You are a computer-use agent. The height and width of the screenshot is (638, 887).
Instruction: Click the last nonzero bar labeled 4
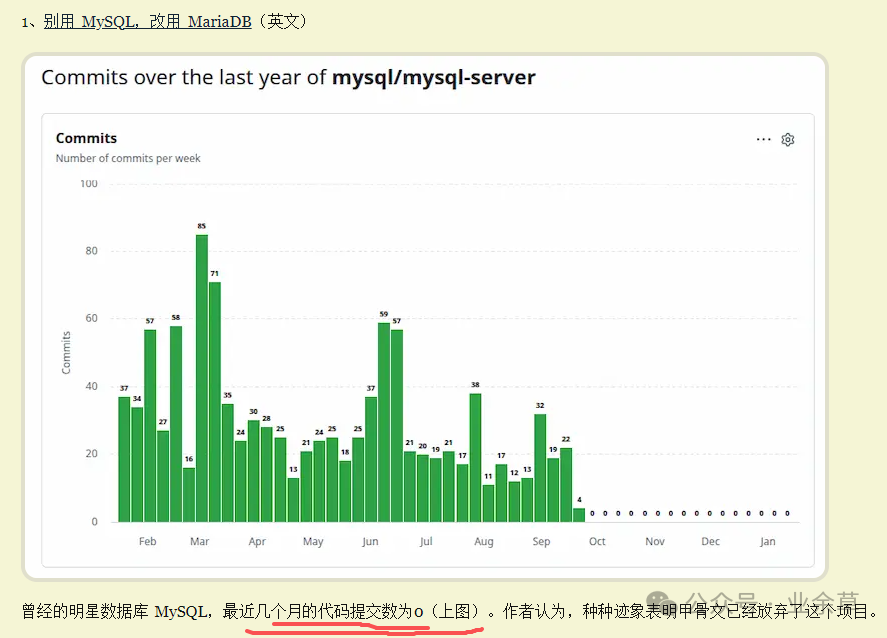[x=578, y=513]
